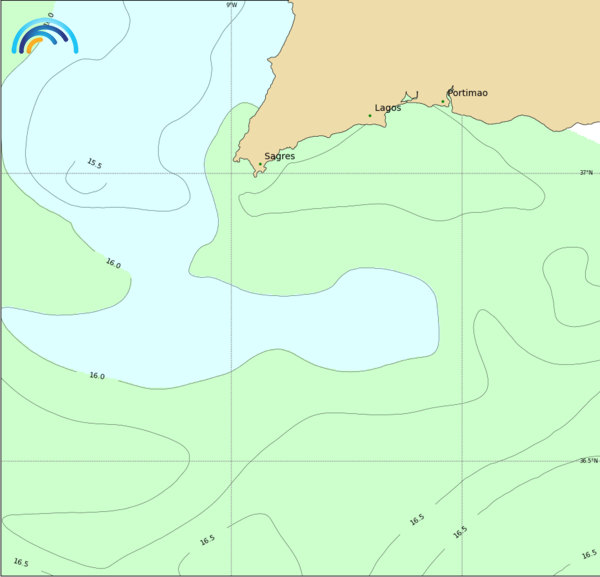Pick the tan land area above Lagos
600x577 pixels.
380,50
